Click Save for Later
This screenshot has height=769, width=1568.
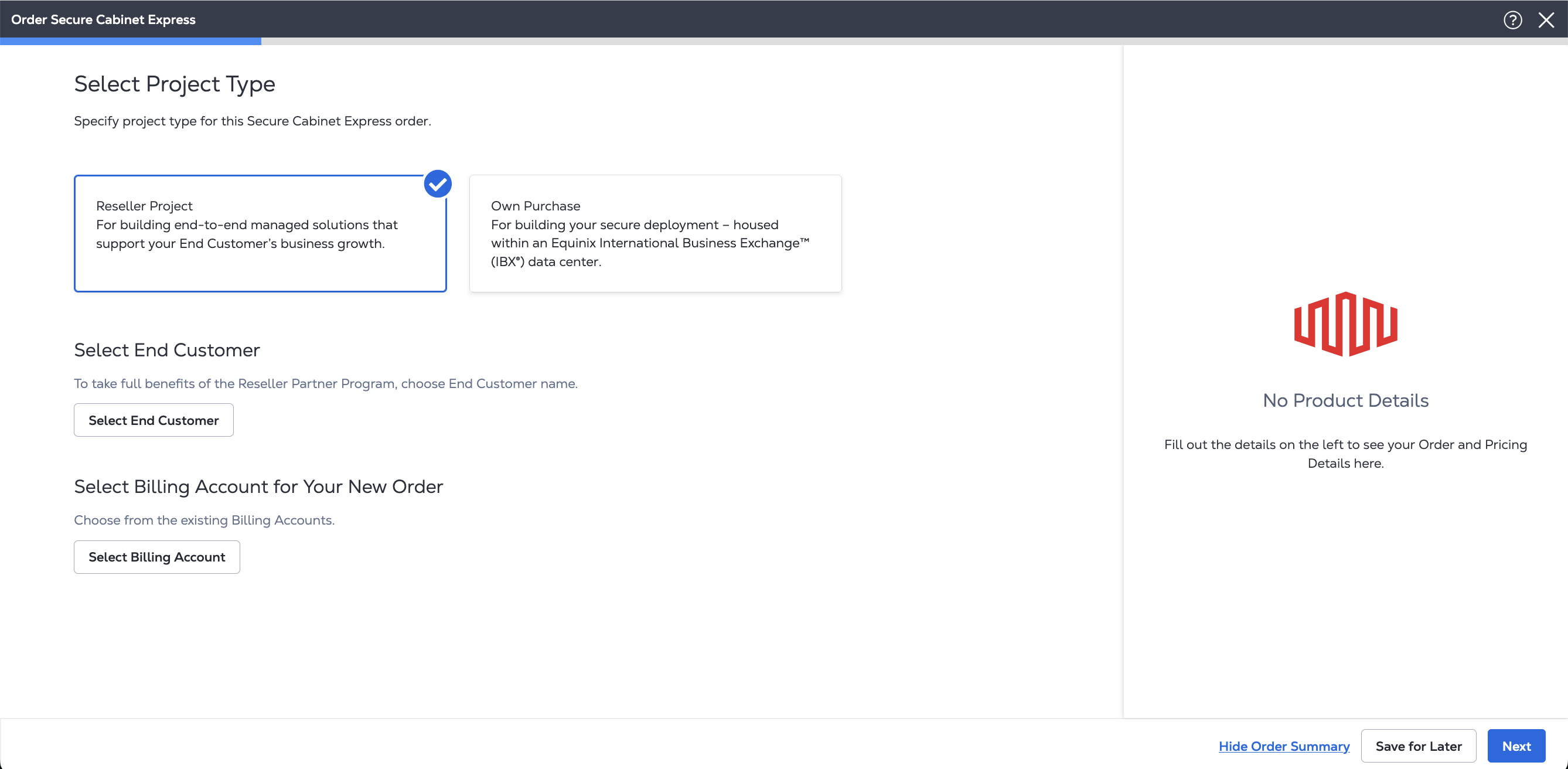(x=1418, y=746)
